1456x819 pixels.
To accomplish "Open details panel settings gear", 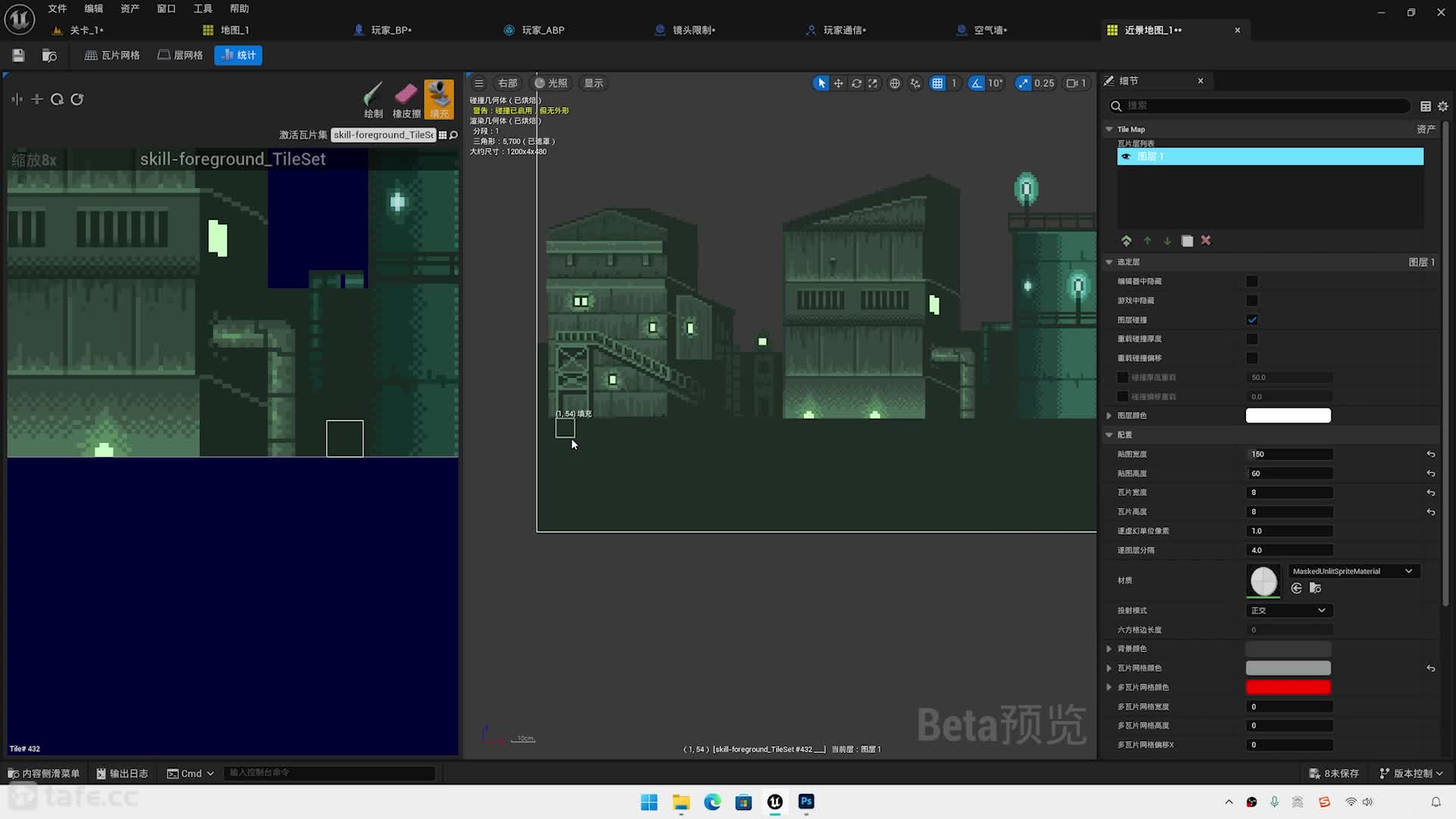I will [1443, 106].
